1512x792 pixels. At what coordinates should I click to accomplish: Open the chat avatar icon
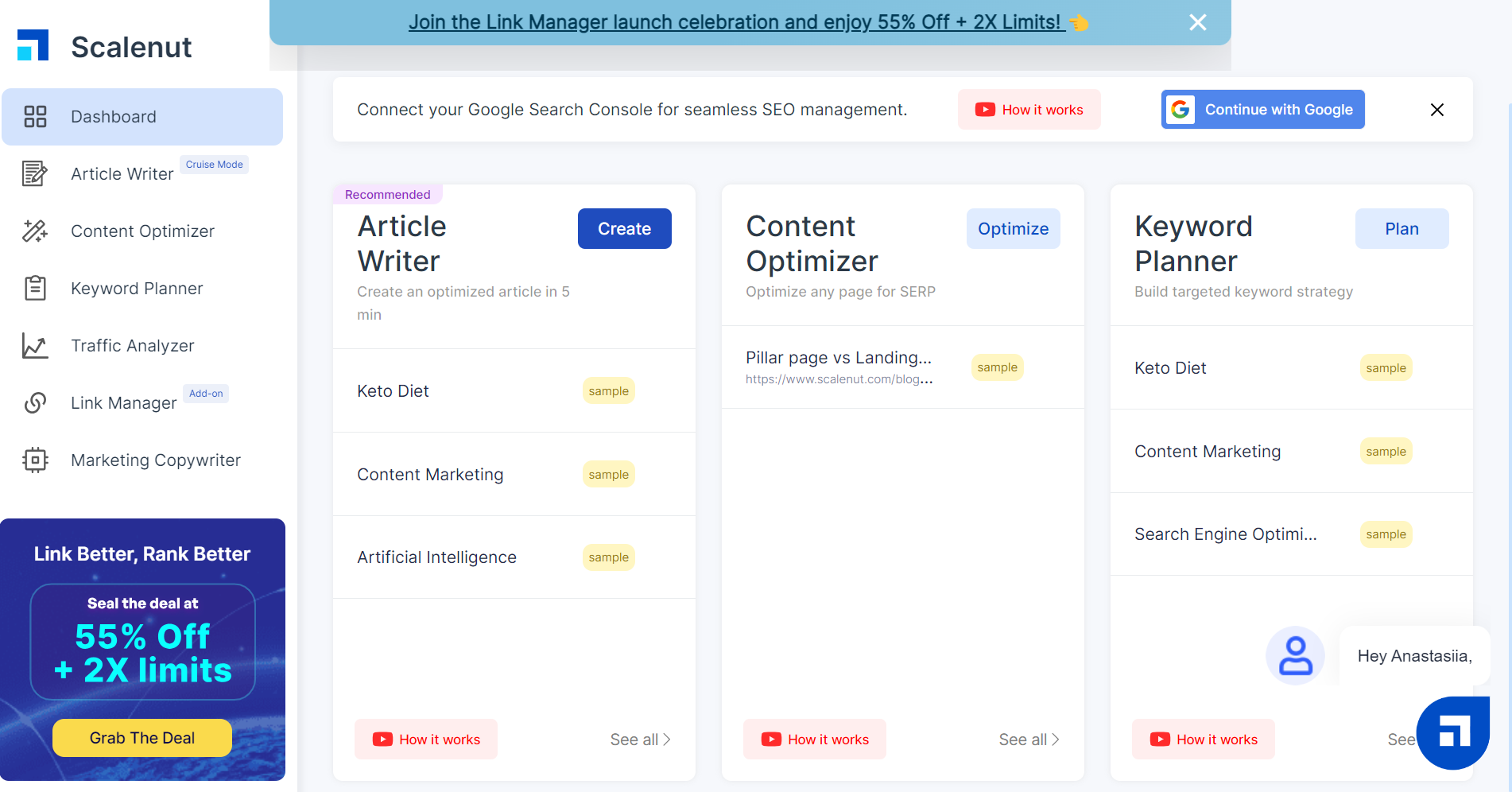coord(1296,656)
